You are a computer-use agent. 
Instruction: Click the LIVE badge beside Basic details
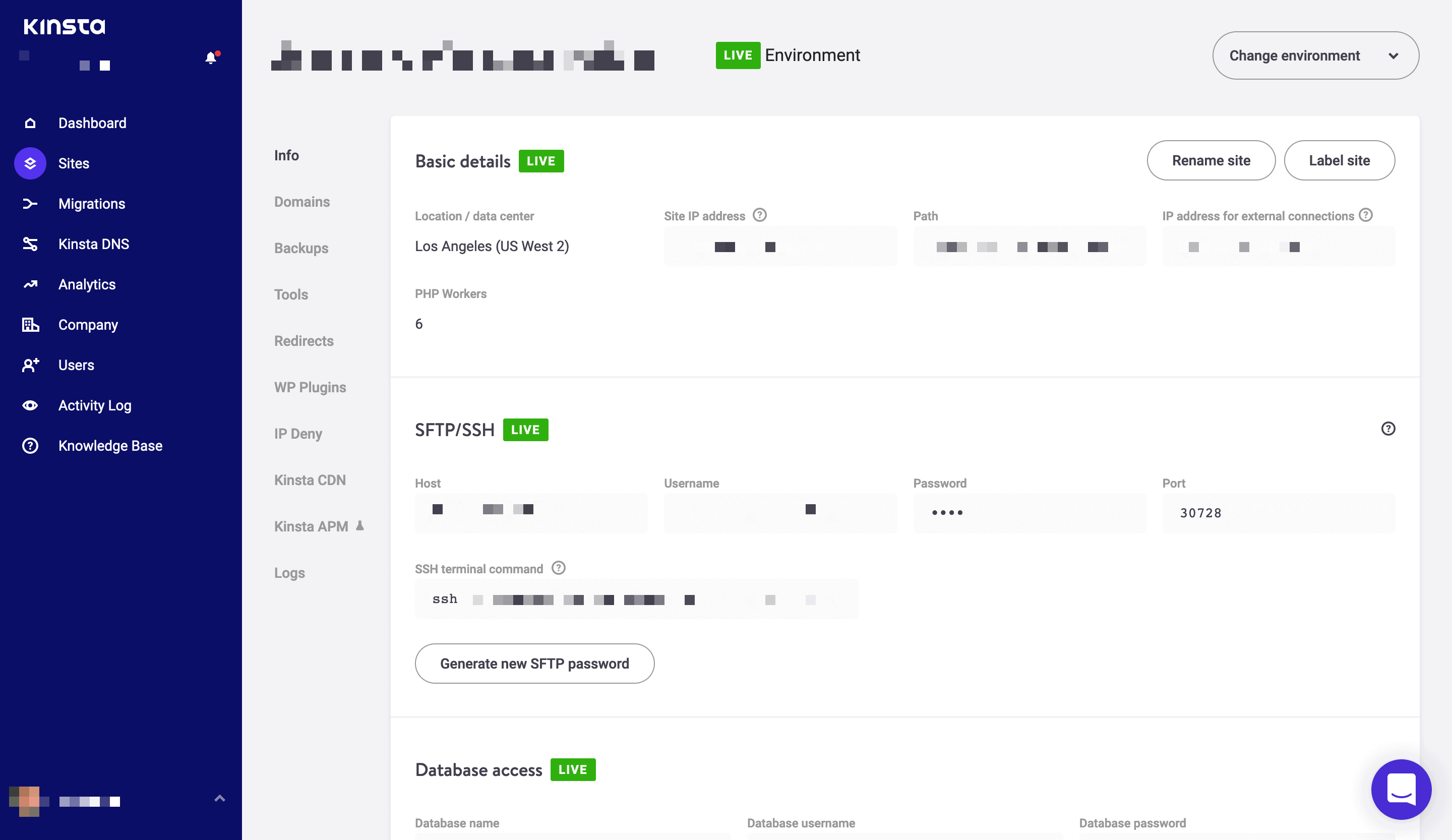[x=541, y=161]
